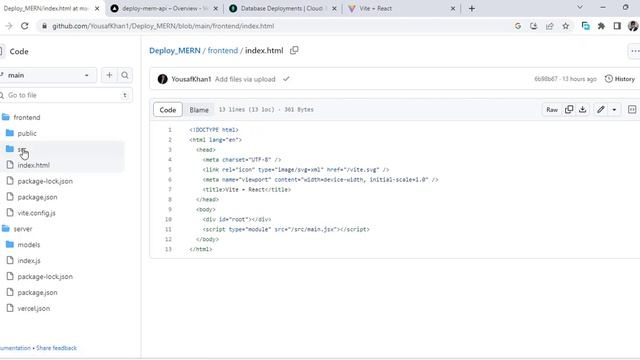The height and width of the screenshot is (360, 640).
Task: Open frontend breadcrumb link
Action: point(222,50)
